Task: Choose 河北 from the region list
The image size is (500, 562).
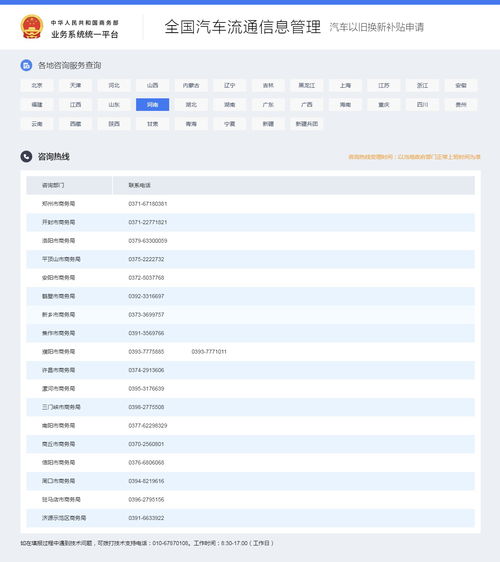Action: (114, 85)
